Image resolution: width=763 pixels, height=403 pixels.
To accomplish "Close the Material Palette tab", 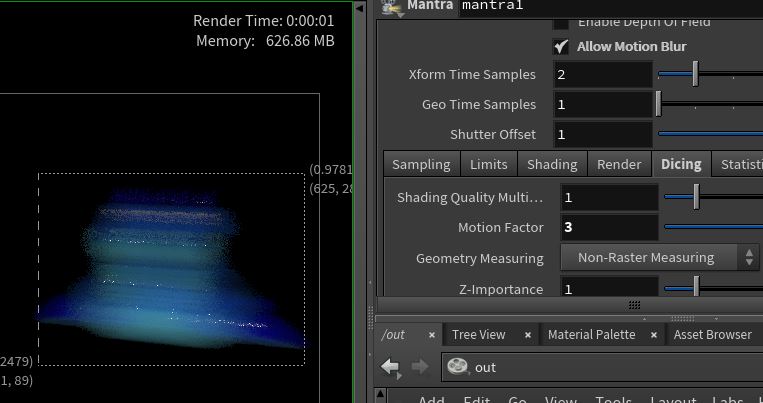I will coord(654,335).
